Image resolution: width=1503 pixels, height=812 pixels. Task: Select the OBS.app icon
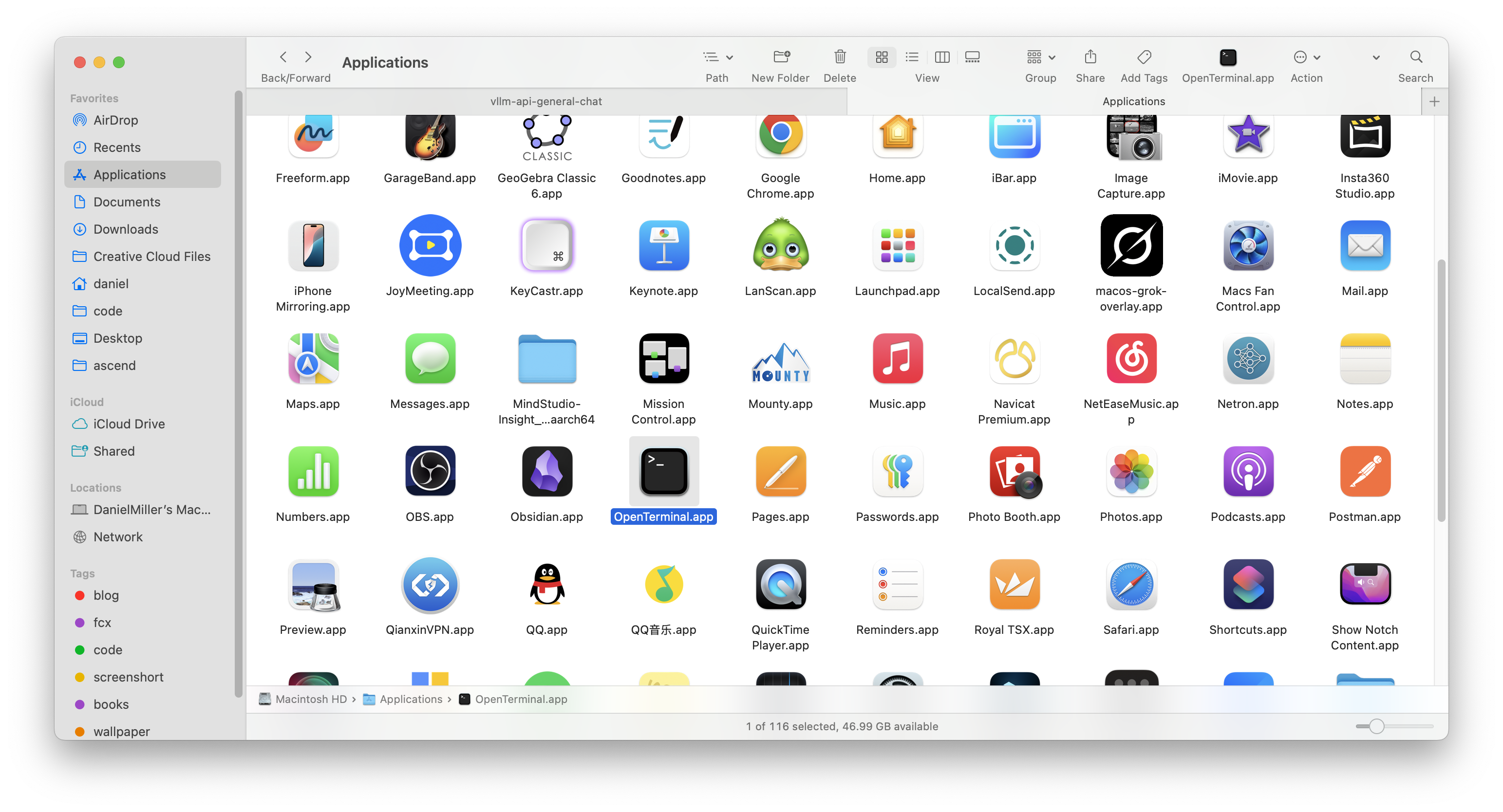(430, 471)
